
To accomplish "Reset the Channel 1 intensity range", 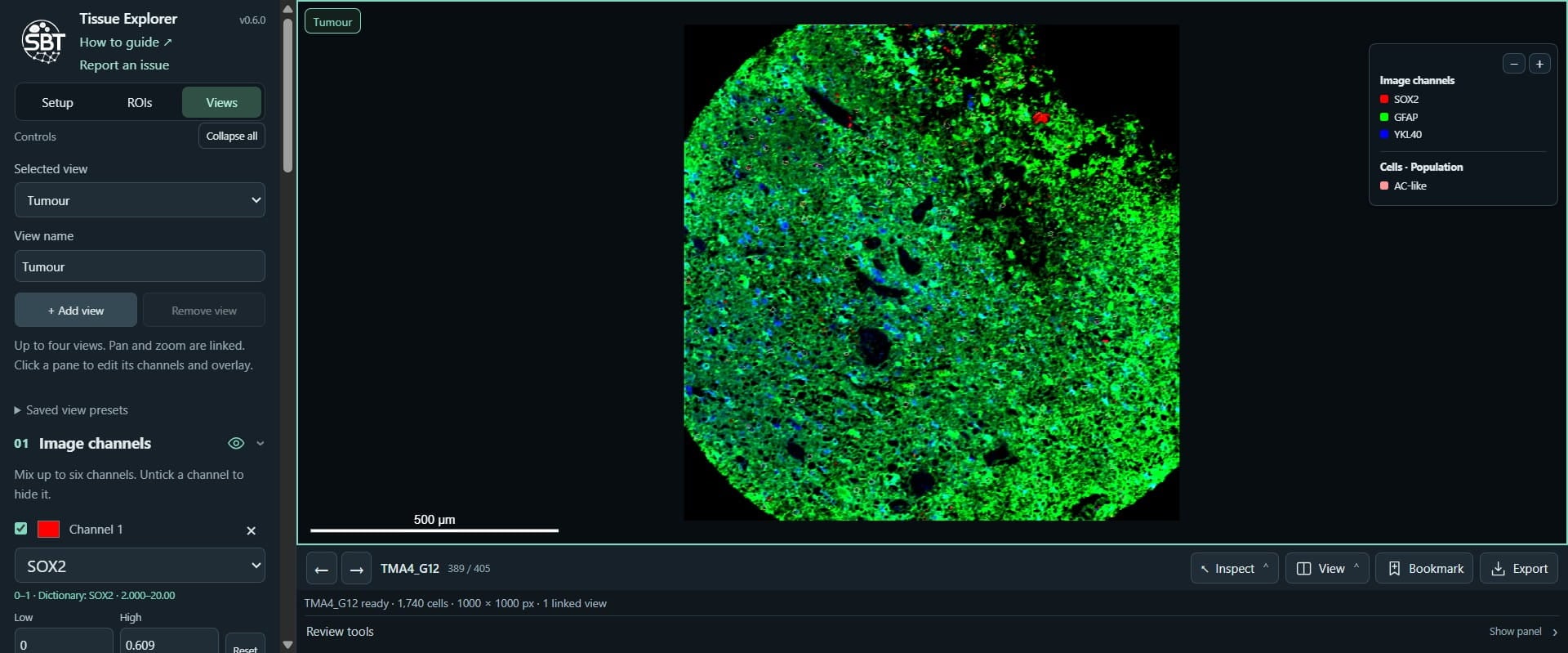I will (245, 645).
